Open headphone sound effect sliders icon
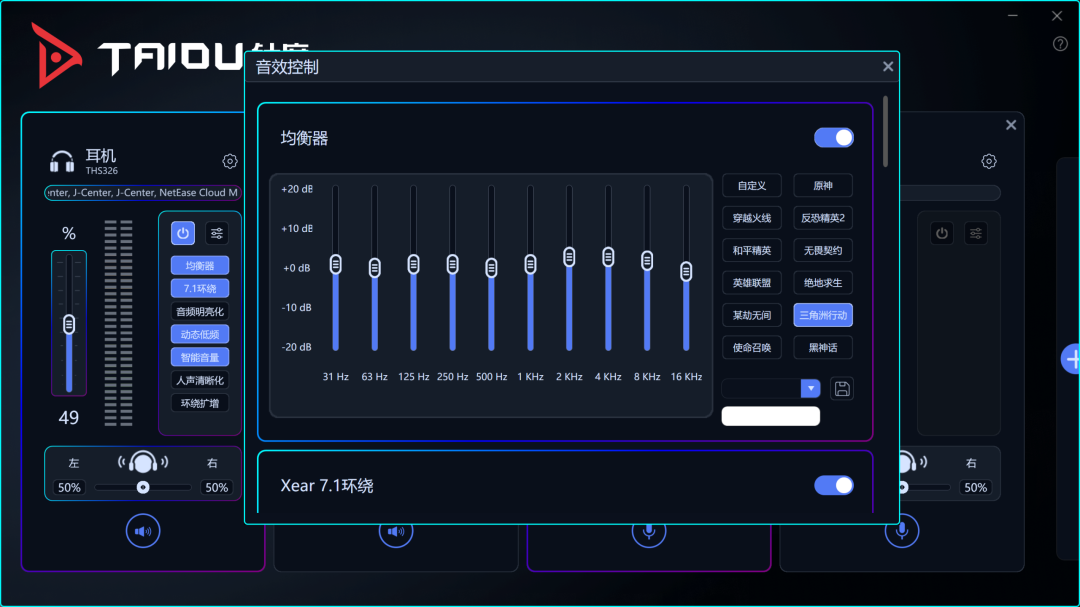Image resolution: width=1080 pixels, height=607 pixels. tap(217, 234)
